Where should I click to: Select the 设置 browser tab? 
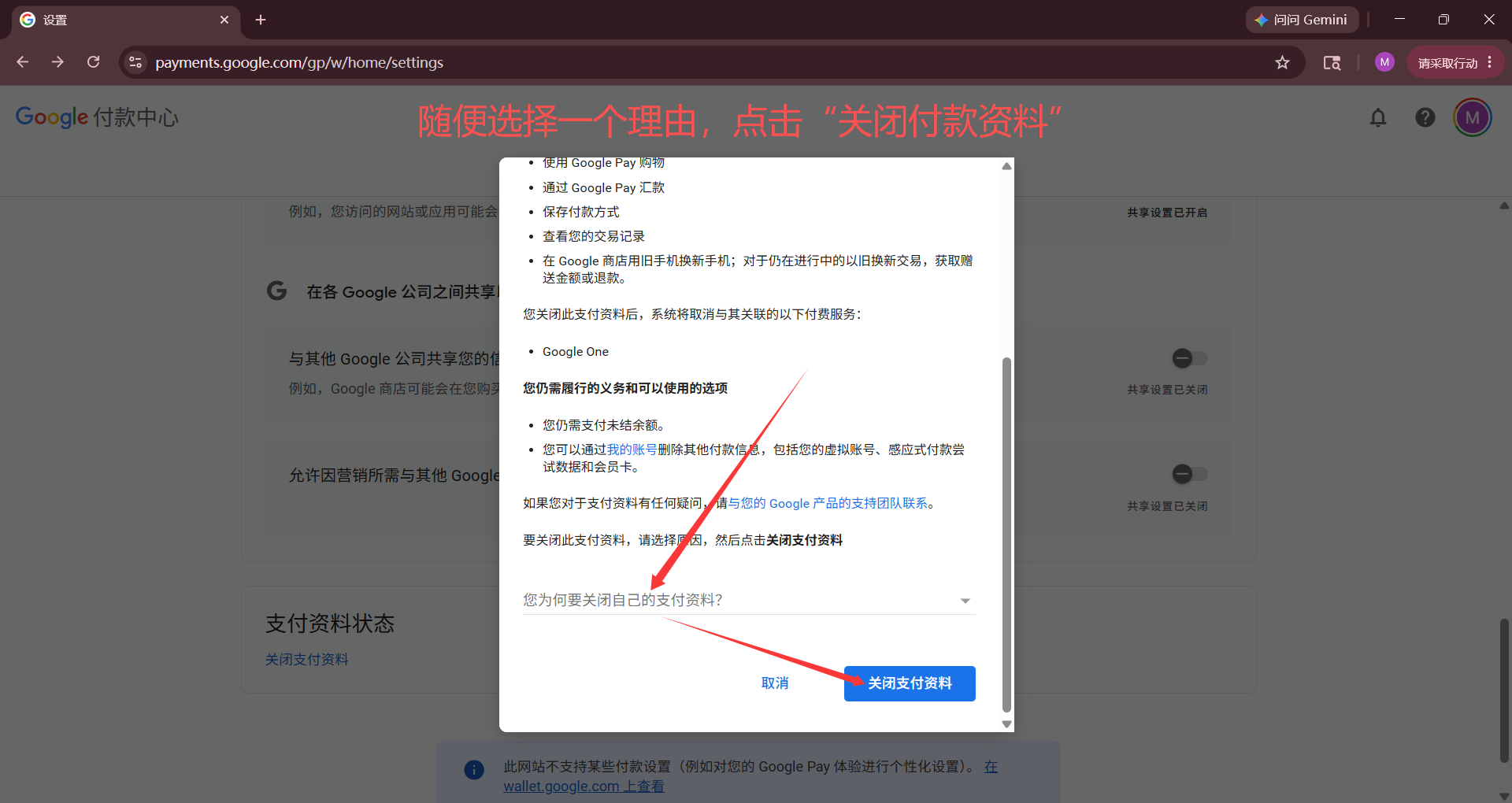tap(126, 20)
